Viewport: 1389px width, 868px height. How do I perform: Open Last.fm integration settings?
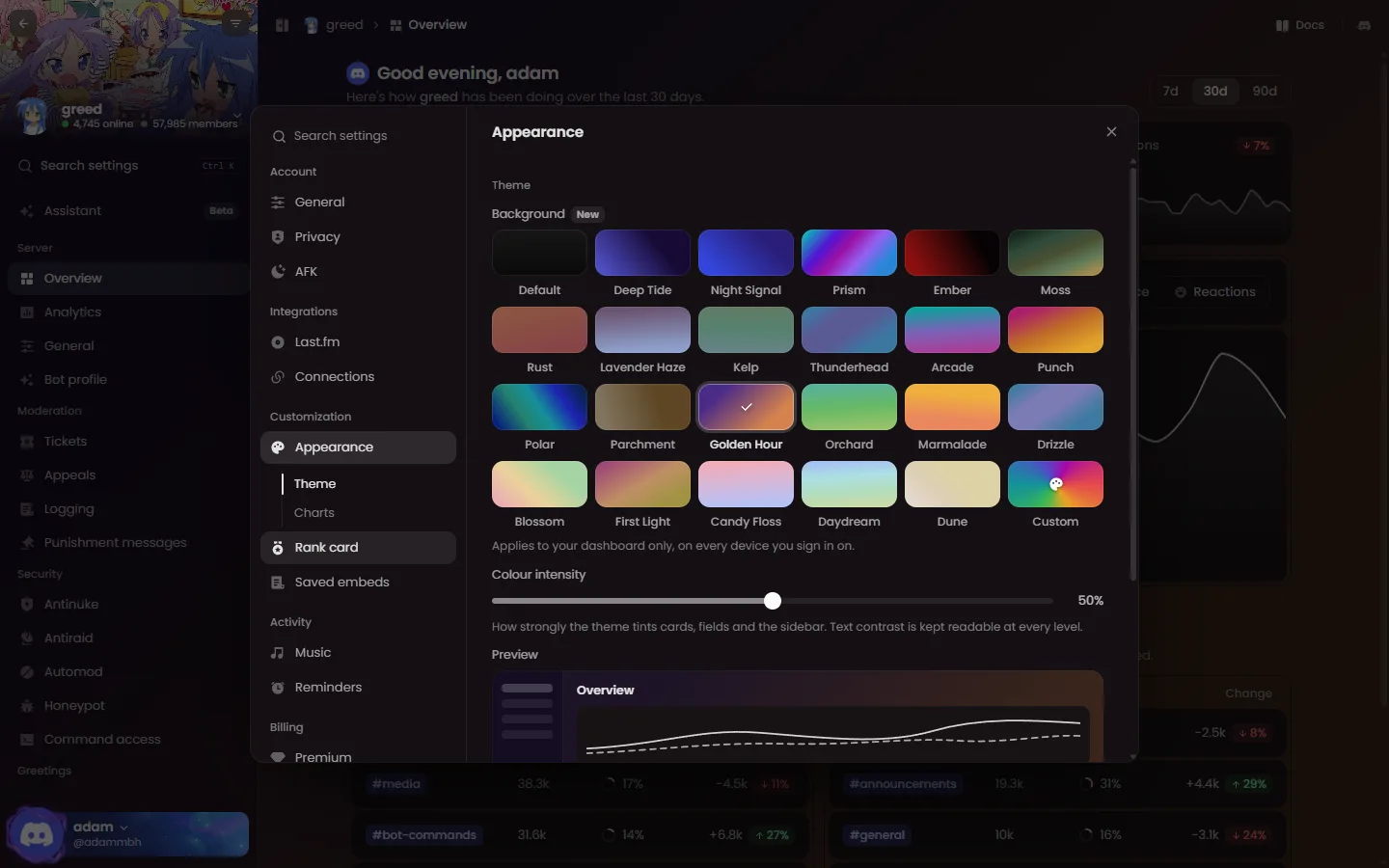(x=358, y=342)
